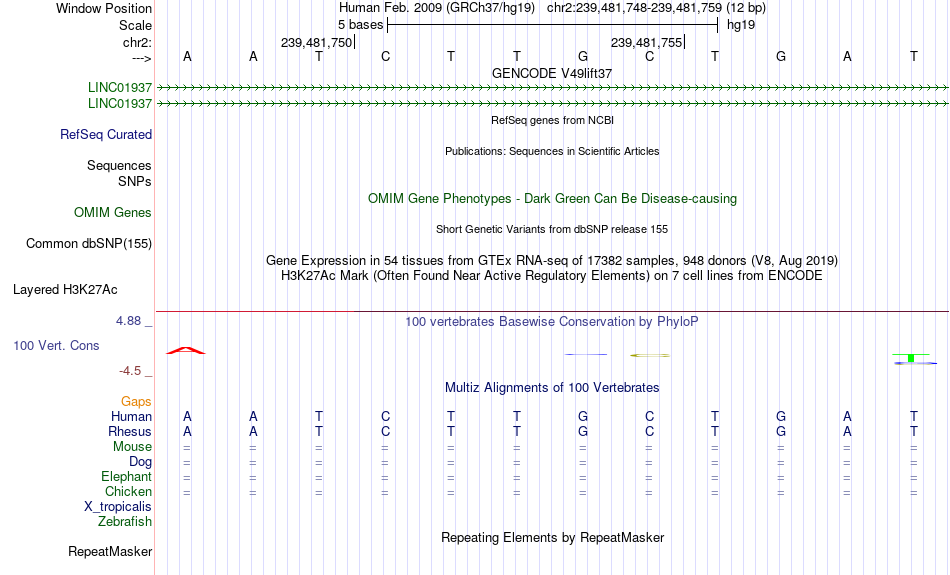
Task: Click the Dog species label
Action: coord(140,462)
